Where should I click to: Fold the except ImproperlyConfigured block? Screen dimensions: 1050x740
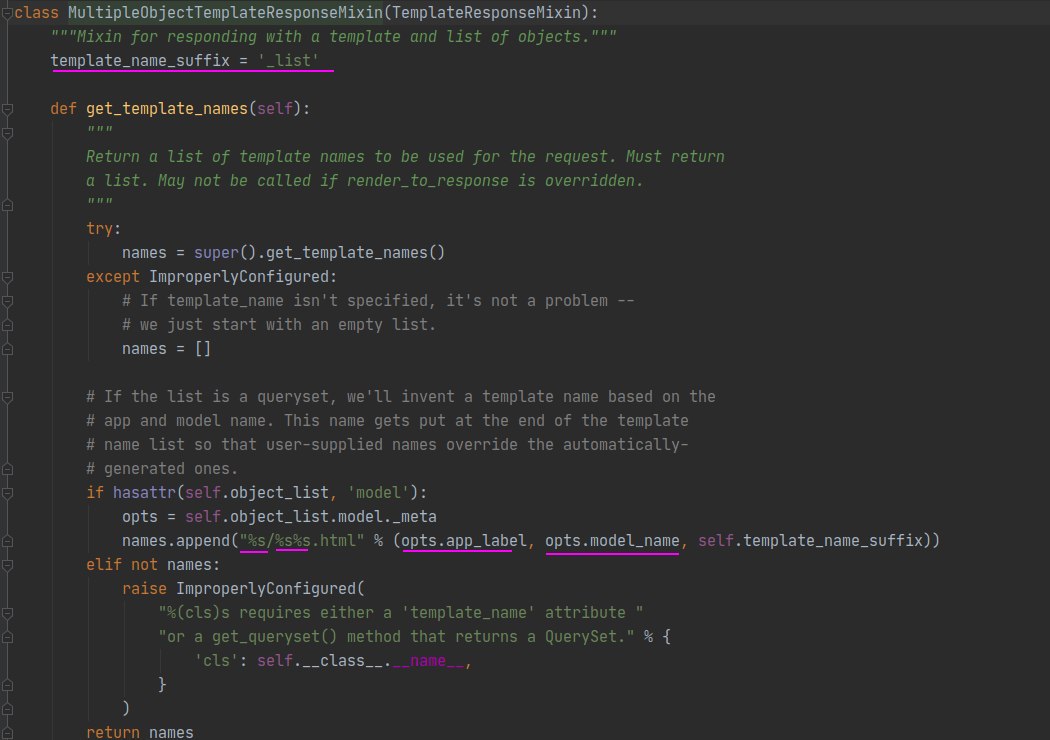tap(7, 277)
